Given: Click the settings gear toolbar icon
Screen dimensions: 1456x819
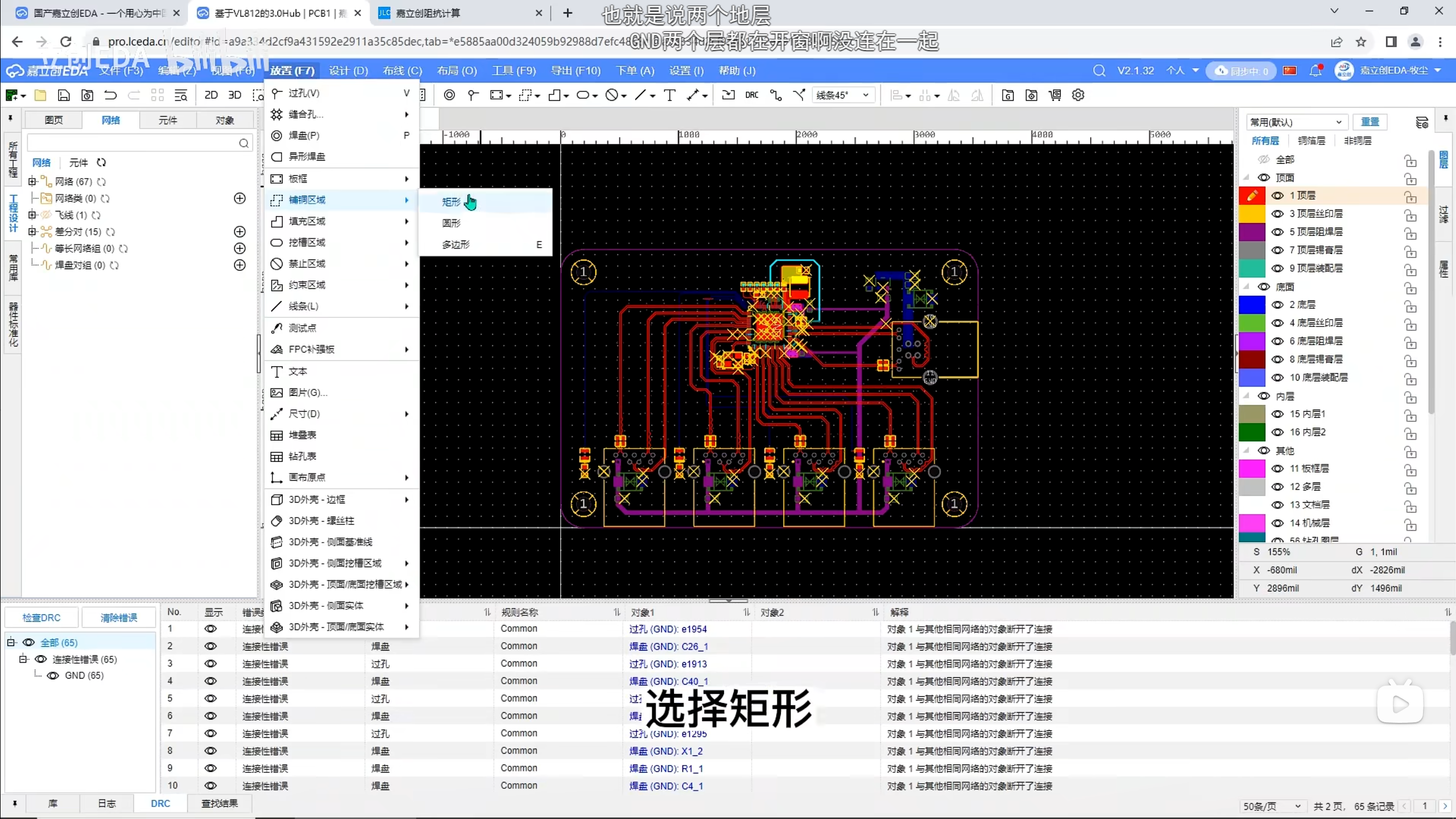Looking at the screenshot, I should pos(1078,95).
